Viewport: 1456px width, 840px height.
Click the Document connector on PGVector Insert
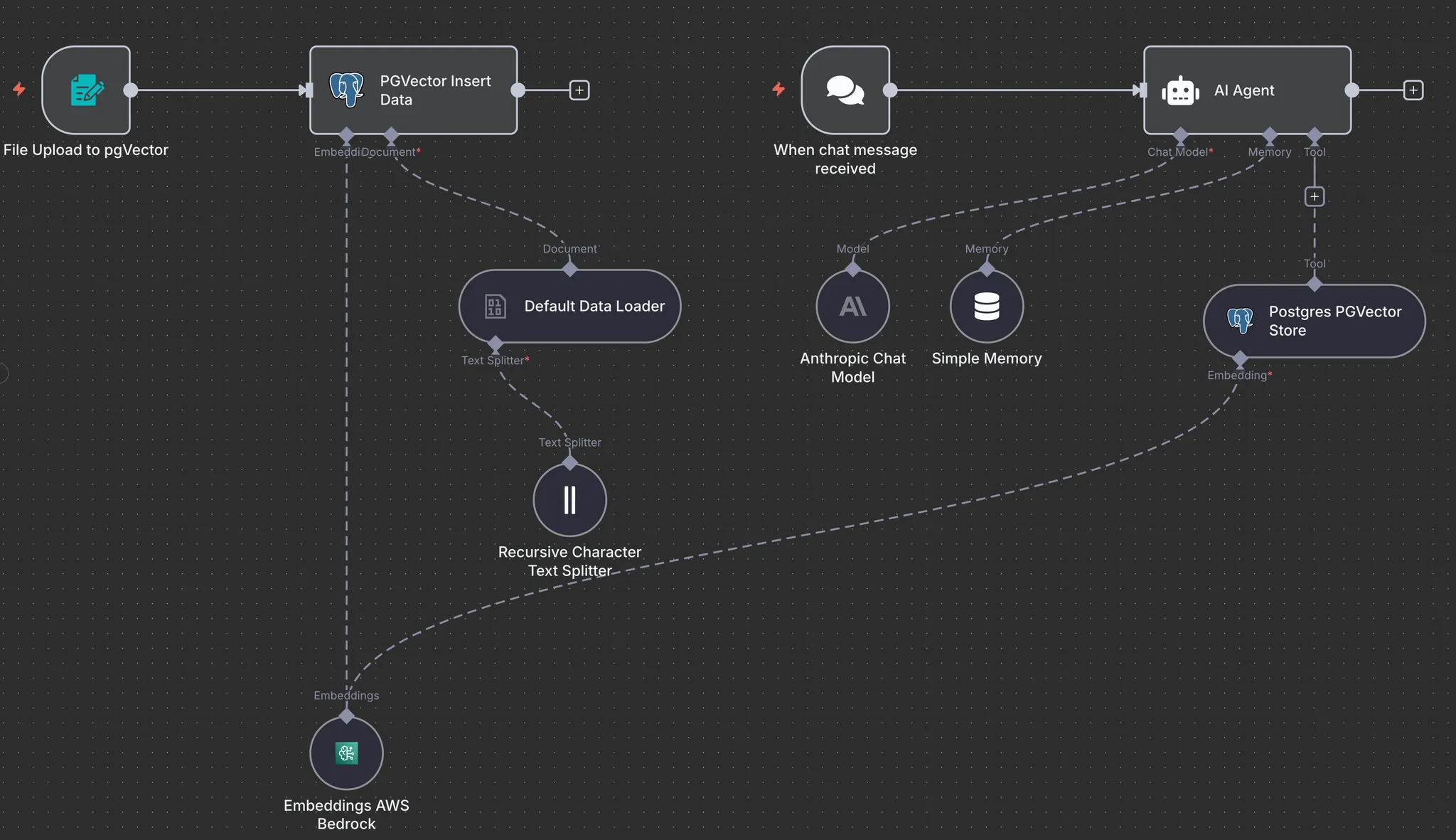(x=390, y=134)
